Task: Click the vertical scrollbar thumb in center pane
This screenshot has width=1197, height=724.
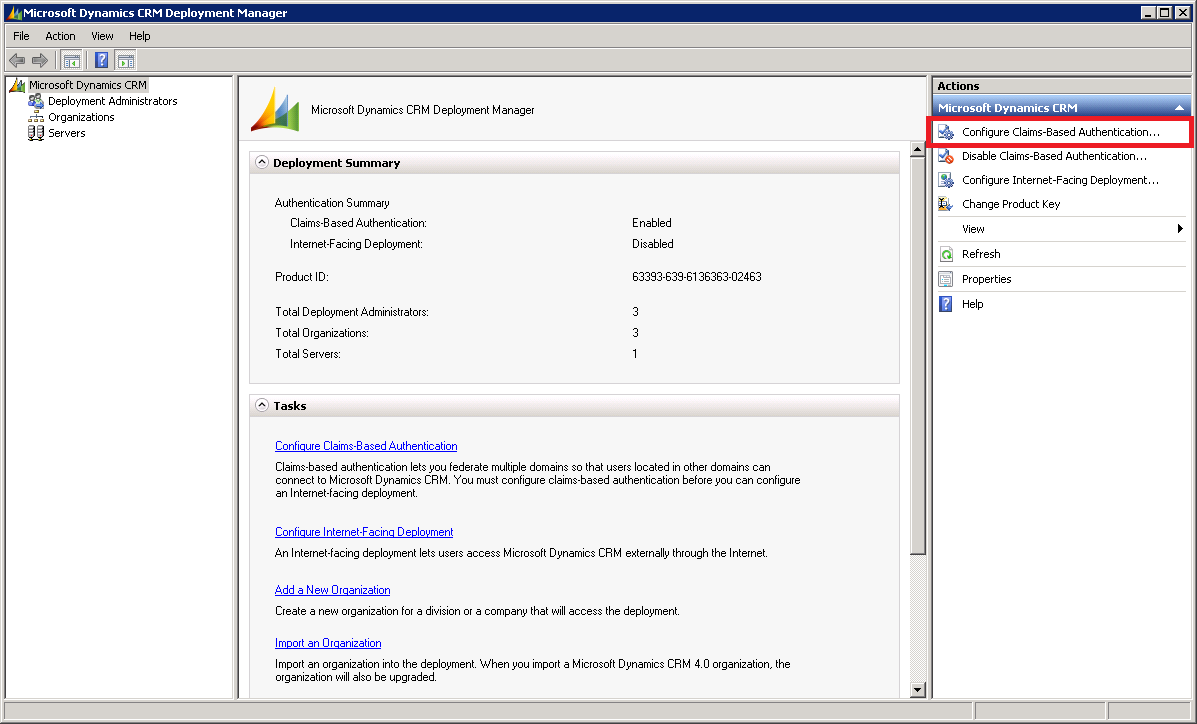Action: [x=918, y=356]
